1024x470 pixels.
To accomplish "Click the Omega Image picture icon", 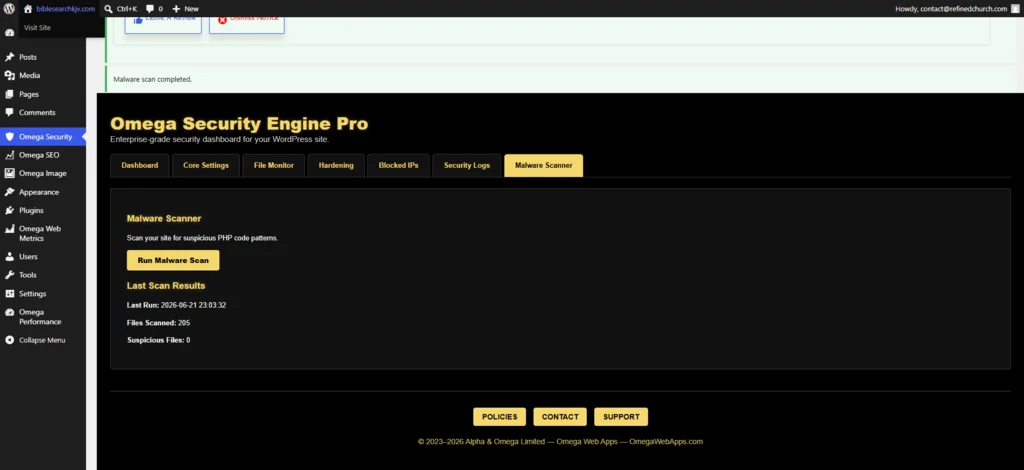I will pyautogui.click(x=9, y=173).
